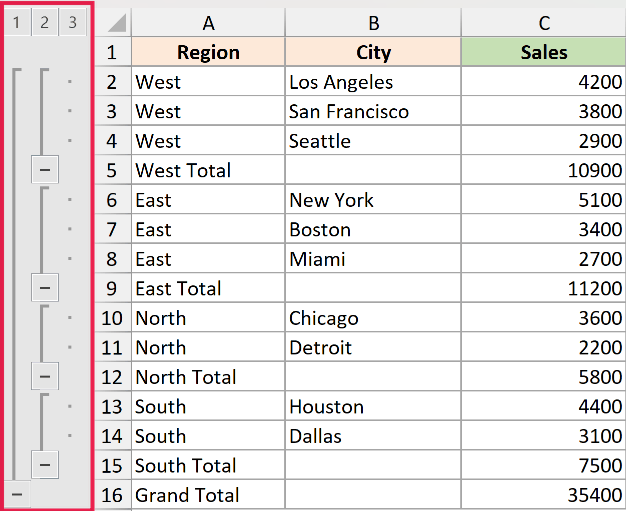This screenshot has height=511, width=626.
Task: Click the Region header cell
Action: point(208,52)
